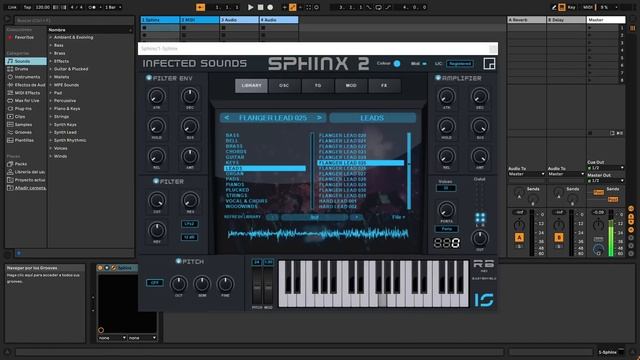Select the Drums category icon

pyautogui.click(x=10, y=69)
